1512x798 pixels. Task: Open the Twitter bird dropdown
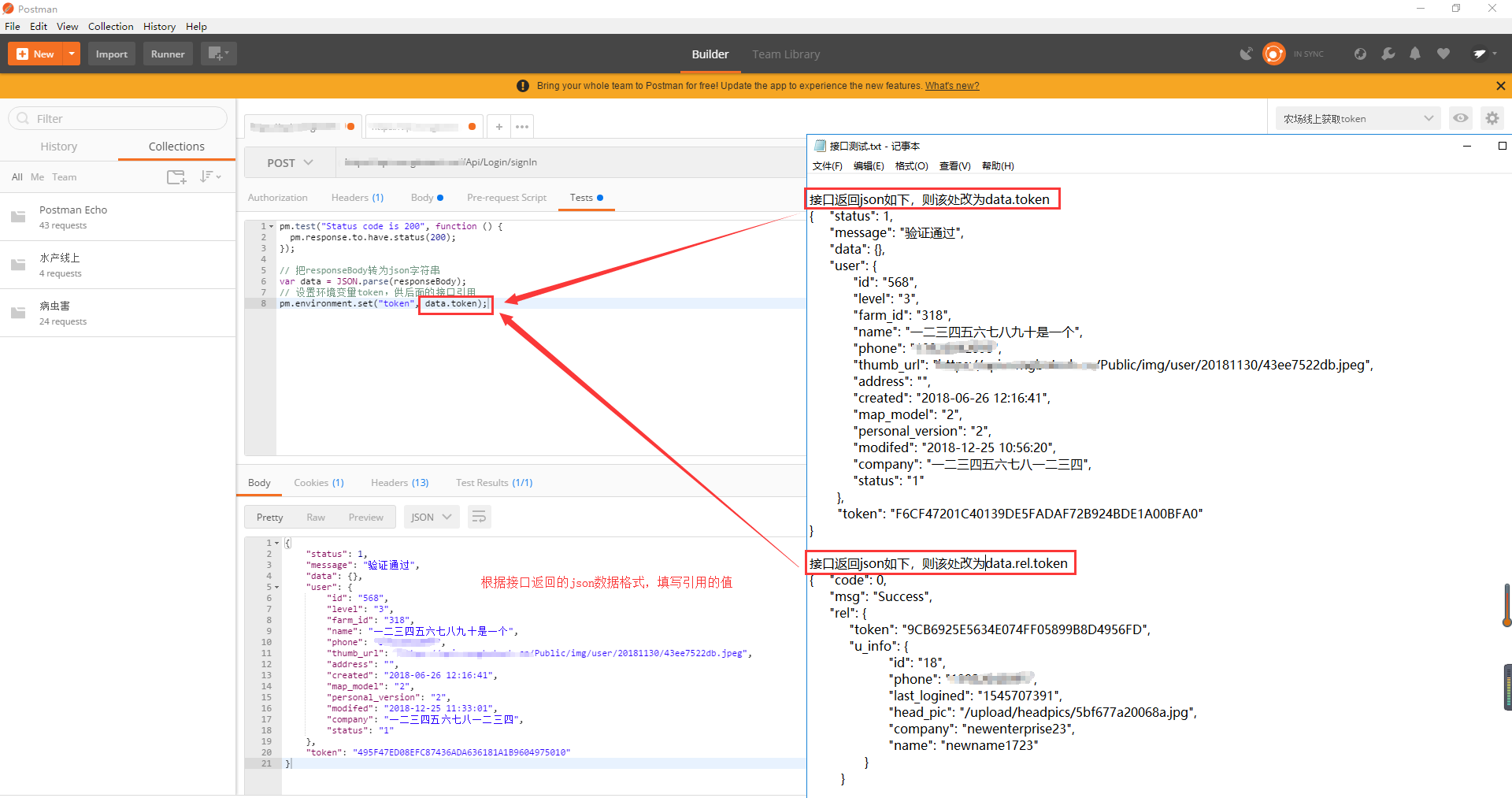[1484, 54]
